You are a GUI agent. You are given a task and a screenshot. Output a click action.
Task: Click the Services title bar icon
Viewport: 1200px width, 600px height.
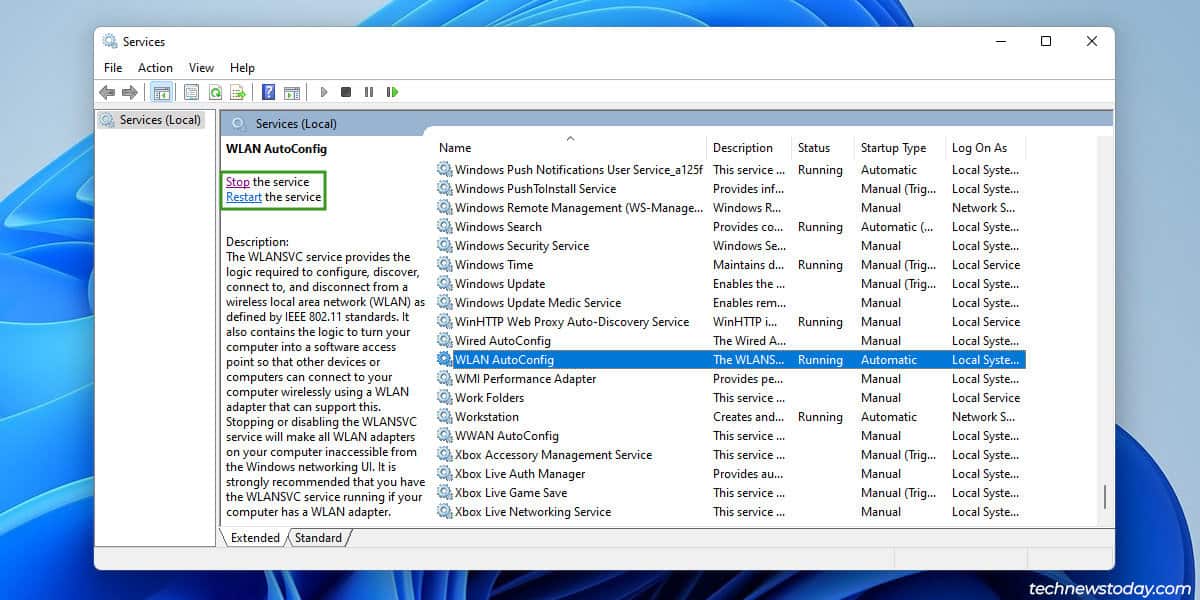pos(109,41)
